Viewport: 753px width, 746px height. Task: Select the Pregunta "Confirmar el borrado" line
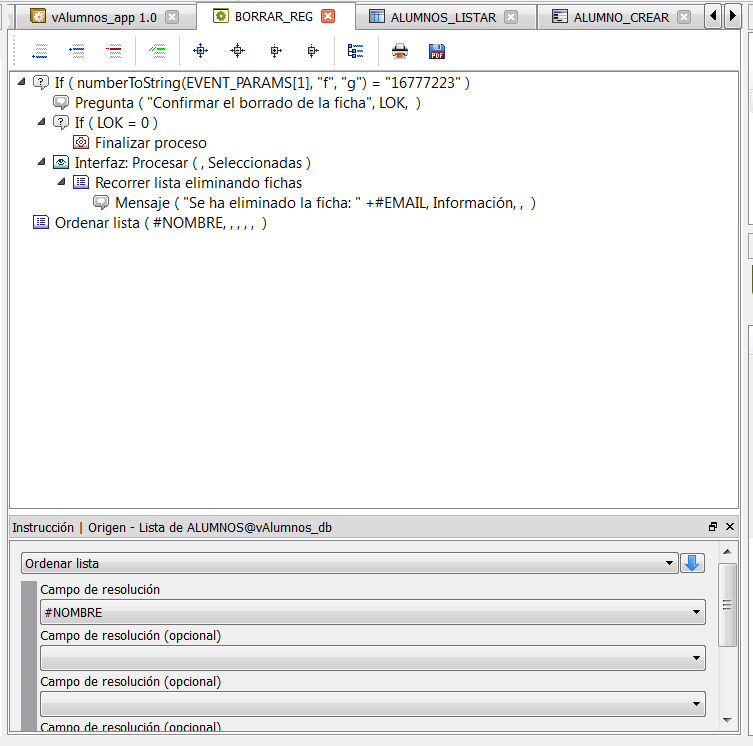(x=247, y=103)
